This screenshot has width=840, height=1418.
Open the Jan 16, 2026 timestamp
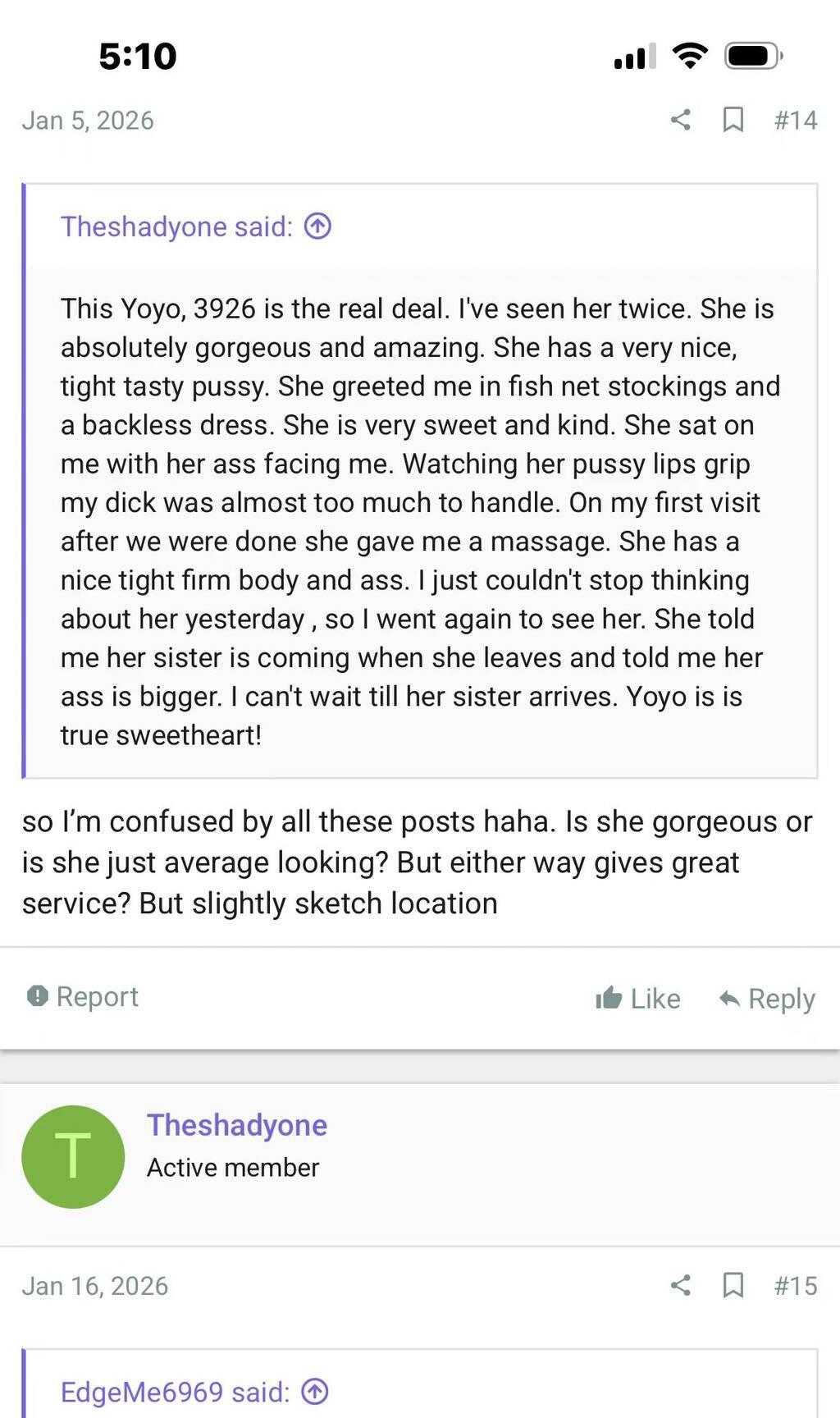[x=95, y=1285]
